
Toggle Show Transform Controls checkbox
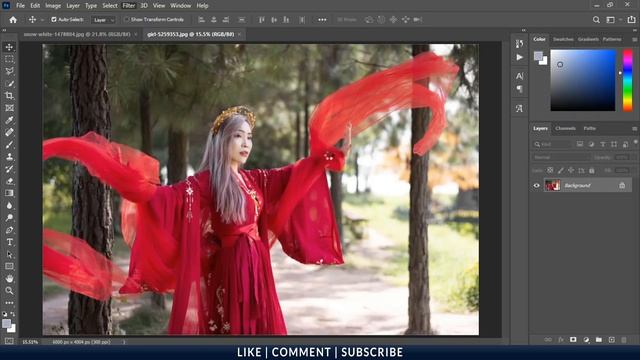(126, 20)
